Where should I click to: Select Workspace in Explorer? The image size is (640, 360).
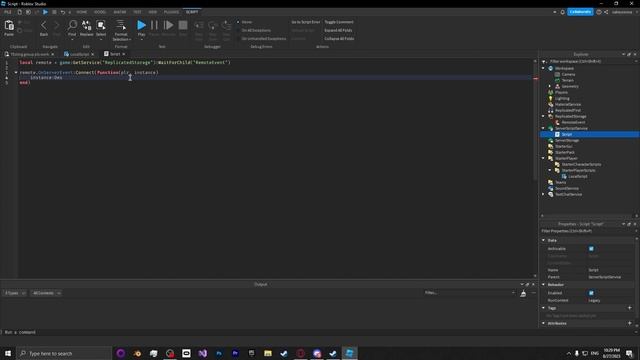564,69
